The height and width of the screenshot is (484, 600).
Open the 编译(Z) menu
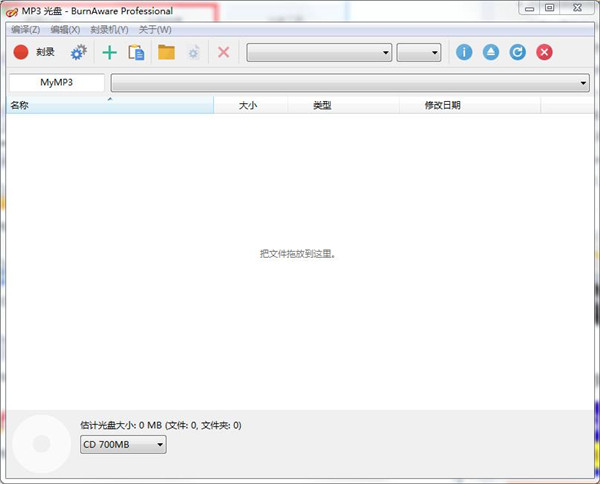[26, 29]
